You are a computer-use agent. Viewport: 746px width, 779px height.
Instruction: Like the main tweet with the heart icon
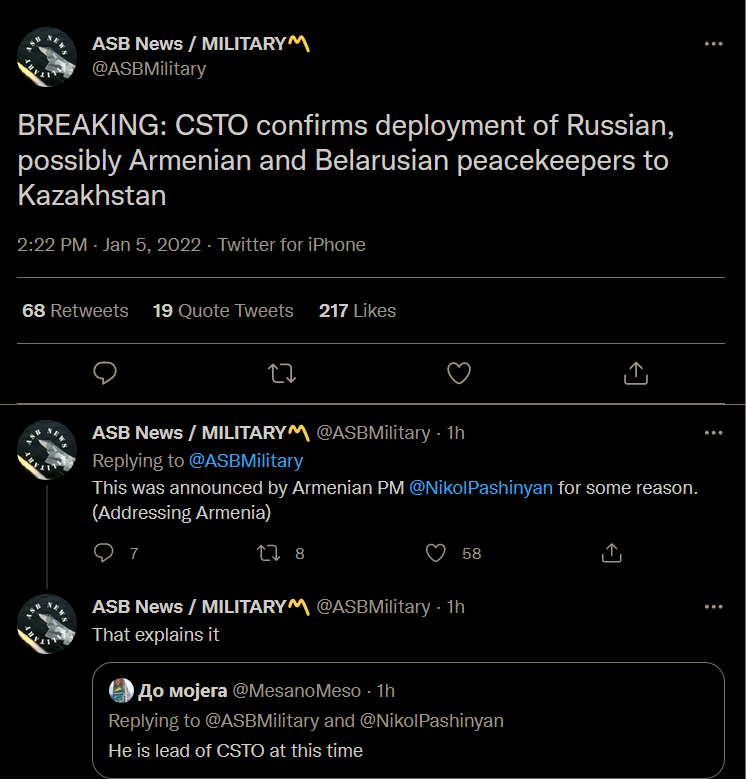(458, 373)
